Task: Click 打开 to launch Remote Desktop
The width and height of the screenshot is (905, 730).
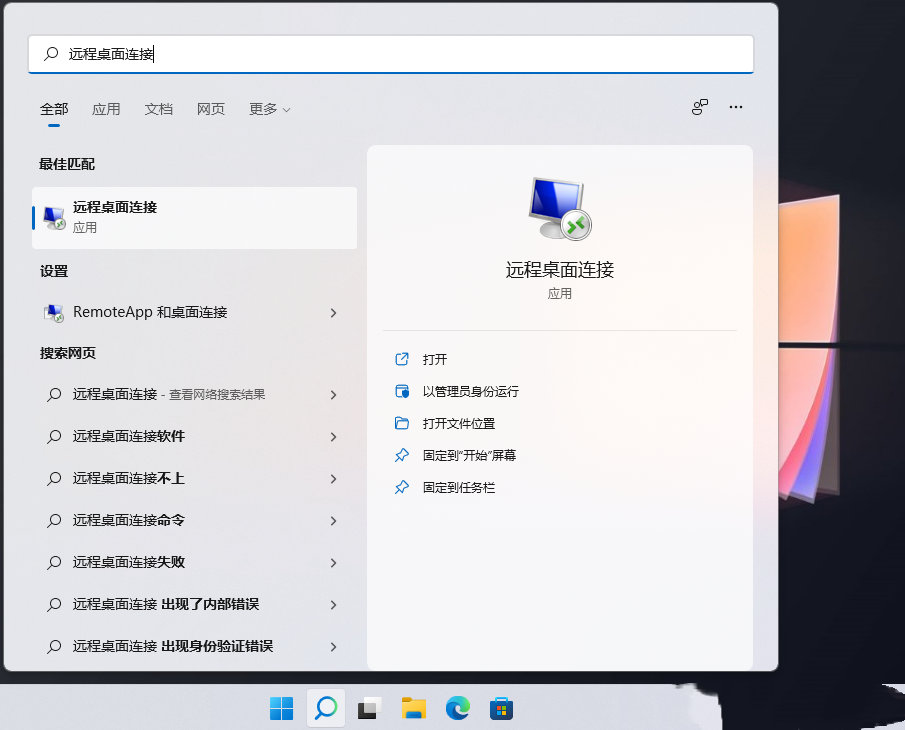Action: click(435, 359)
